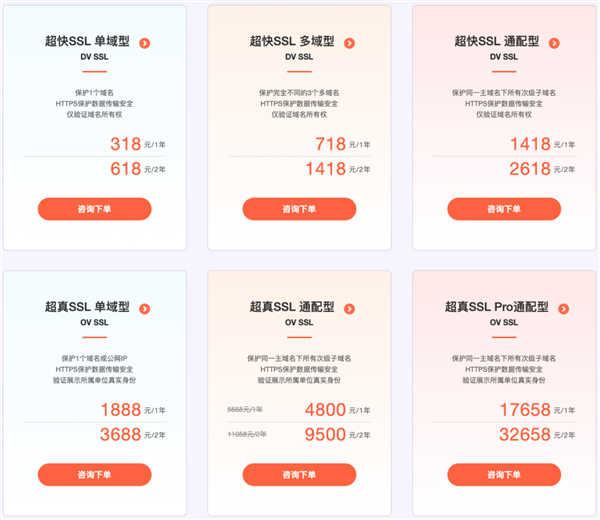Click arrow icon beside 超真SSL 单域型

tap(144, 309)
